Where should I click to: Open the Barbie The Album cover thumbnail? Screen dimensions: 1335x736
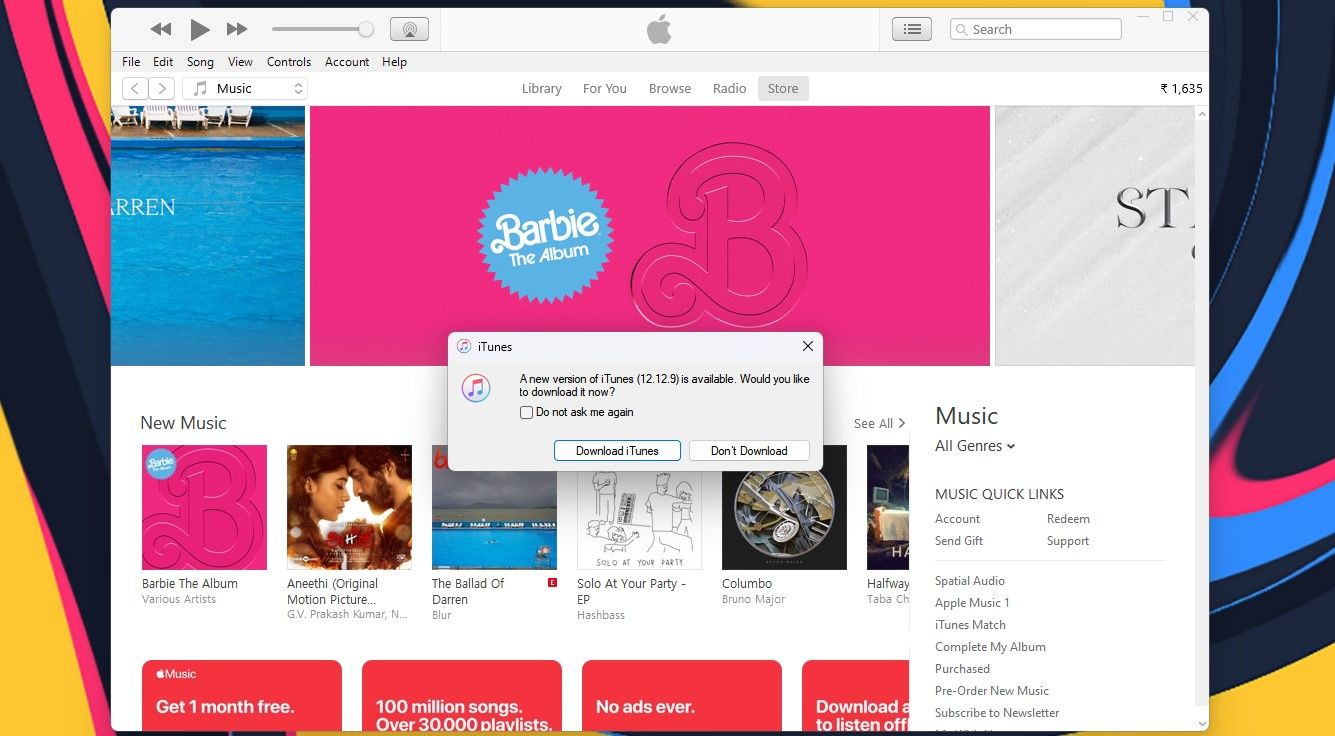(204, 507)
